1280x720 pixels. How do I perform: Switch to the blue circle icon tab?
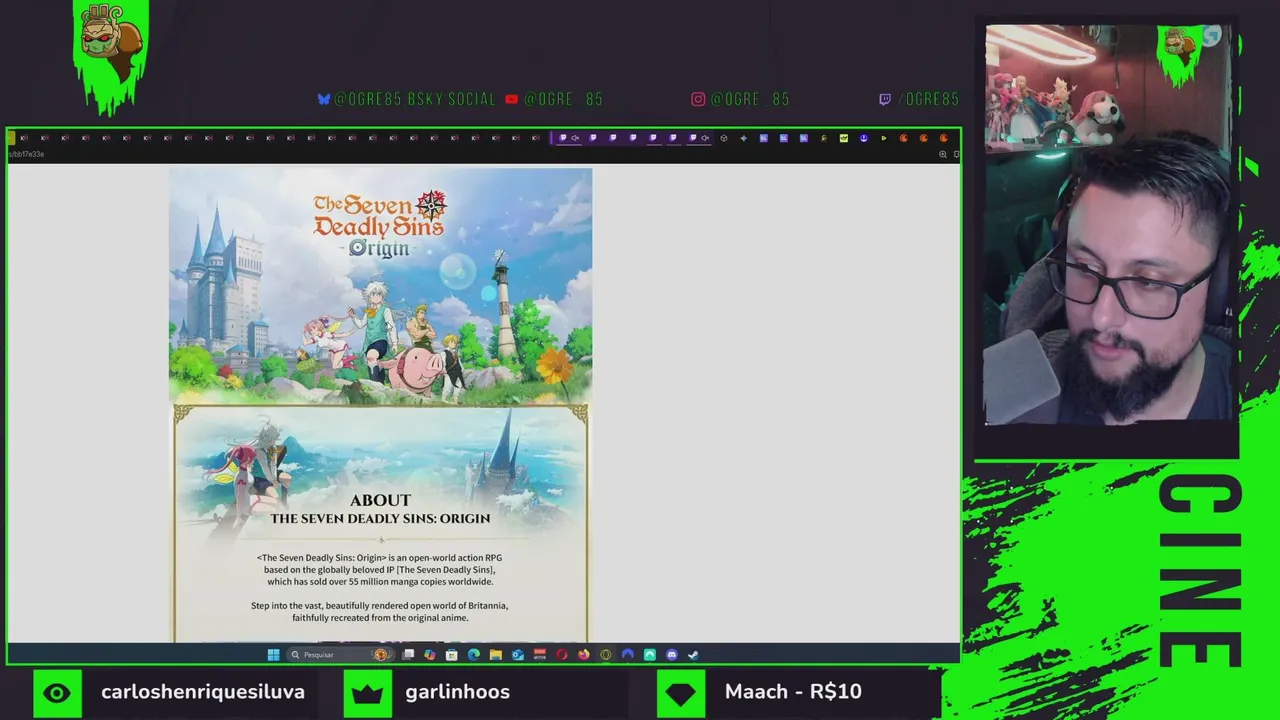coord(864,138)
